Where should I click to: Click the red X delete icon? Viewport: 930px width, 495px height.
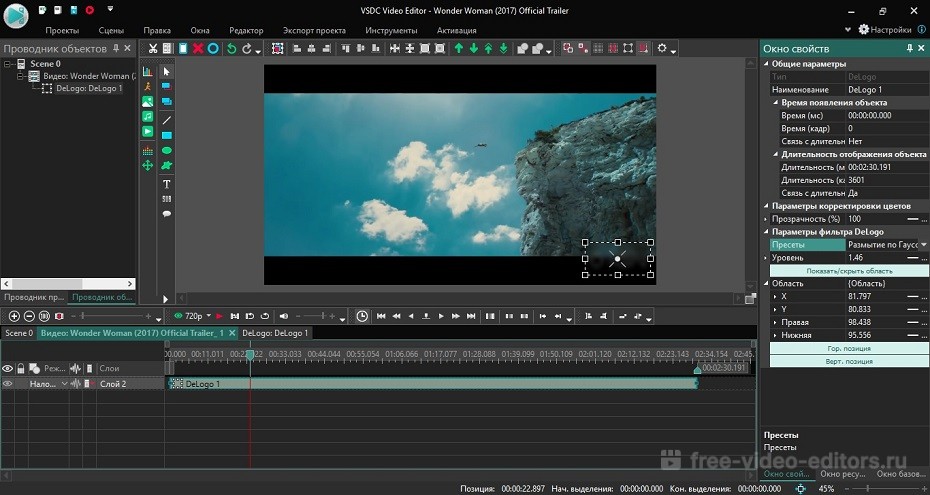(198, 48)
